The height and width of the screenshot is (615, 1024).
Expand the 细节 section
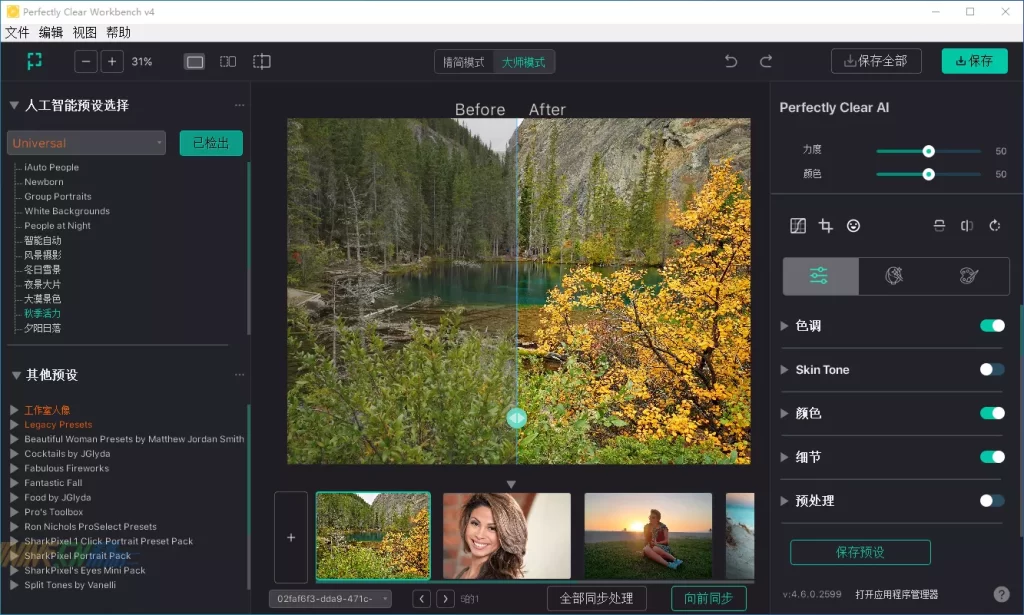pos(784,457)
